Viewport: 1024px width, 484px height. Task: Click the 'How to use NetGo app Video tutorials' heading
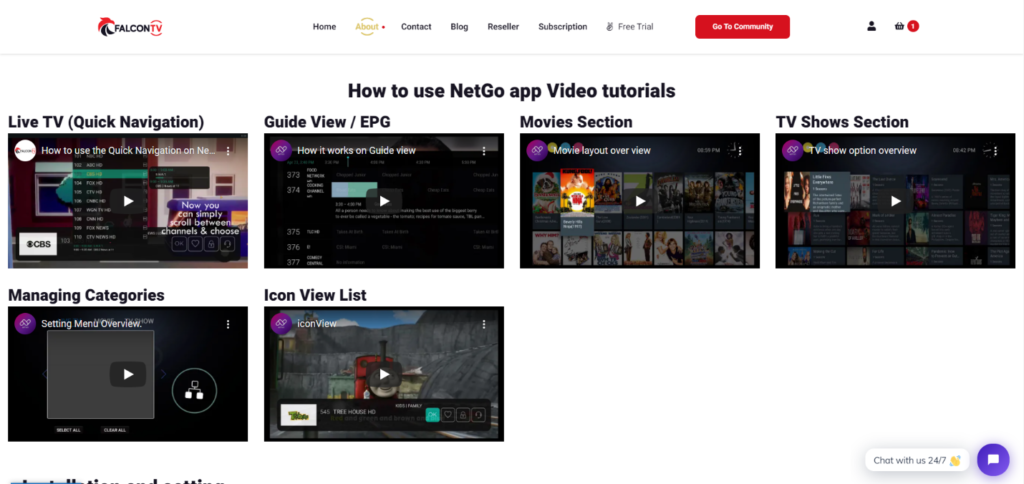[x=511, y=91]
